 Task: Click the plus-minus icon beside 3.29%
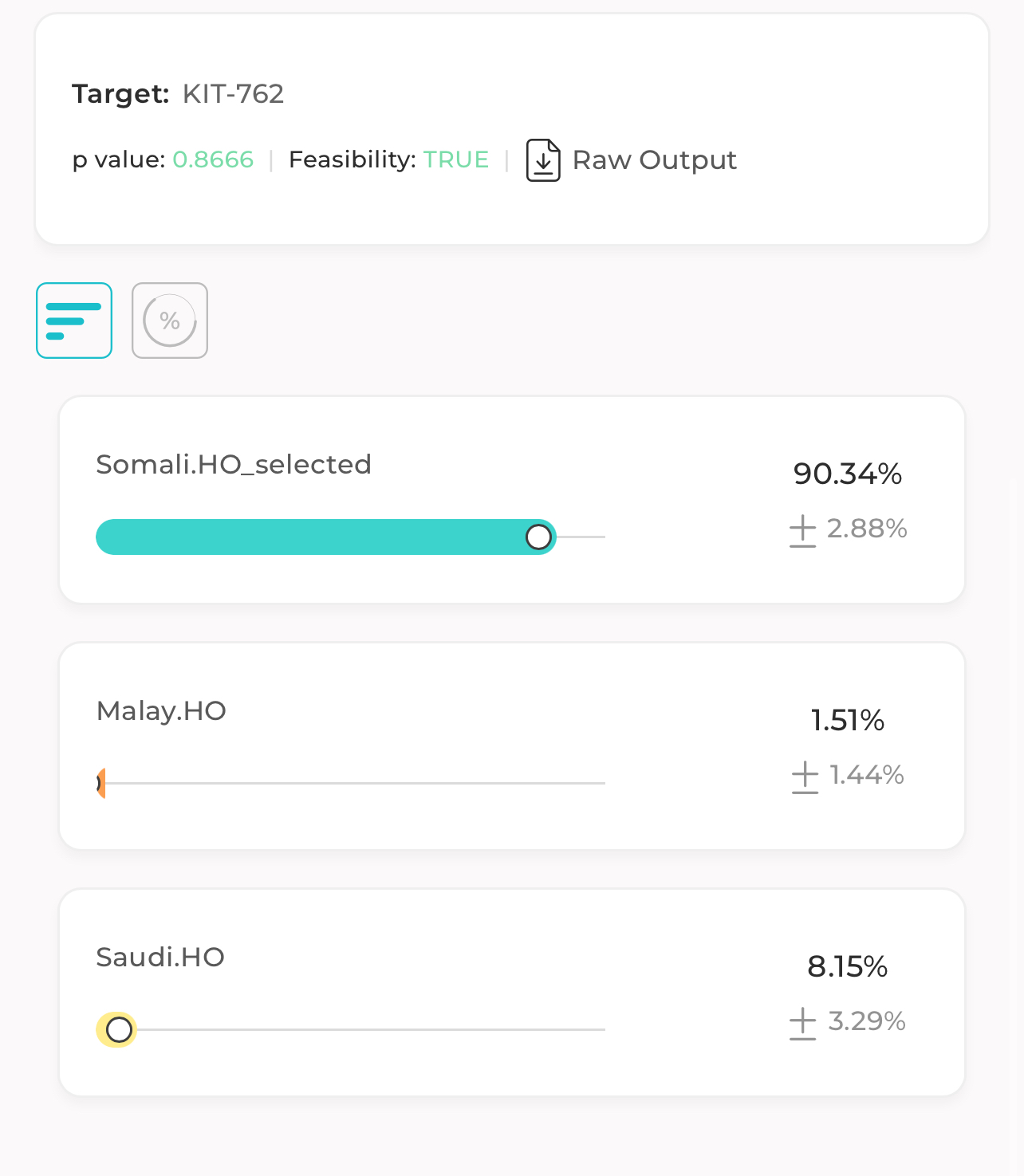[x=802, y=1023]
